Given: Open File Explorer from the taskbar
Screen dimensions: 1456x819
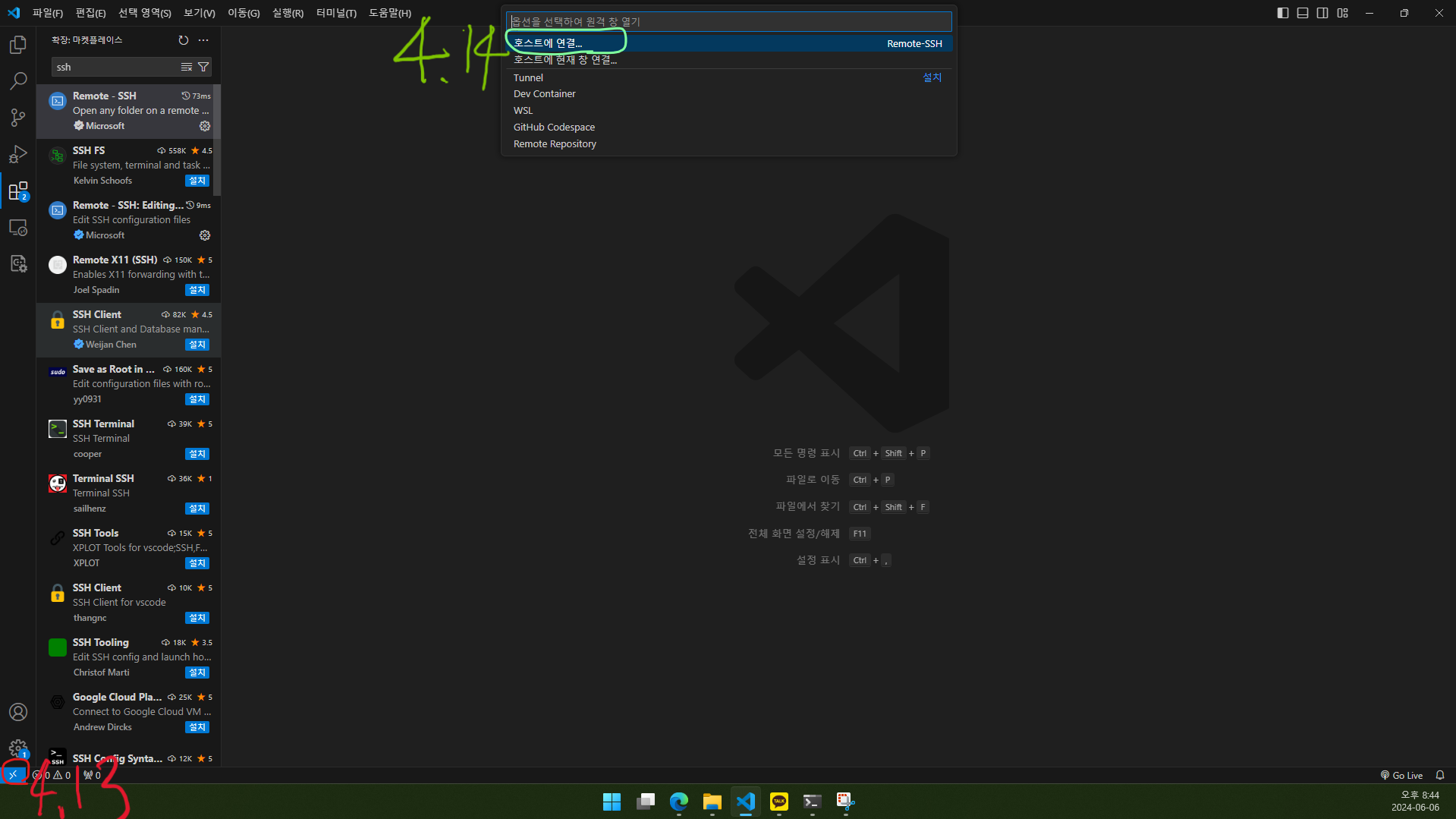Looking at the screenshot, I should pos(712,802).
